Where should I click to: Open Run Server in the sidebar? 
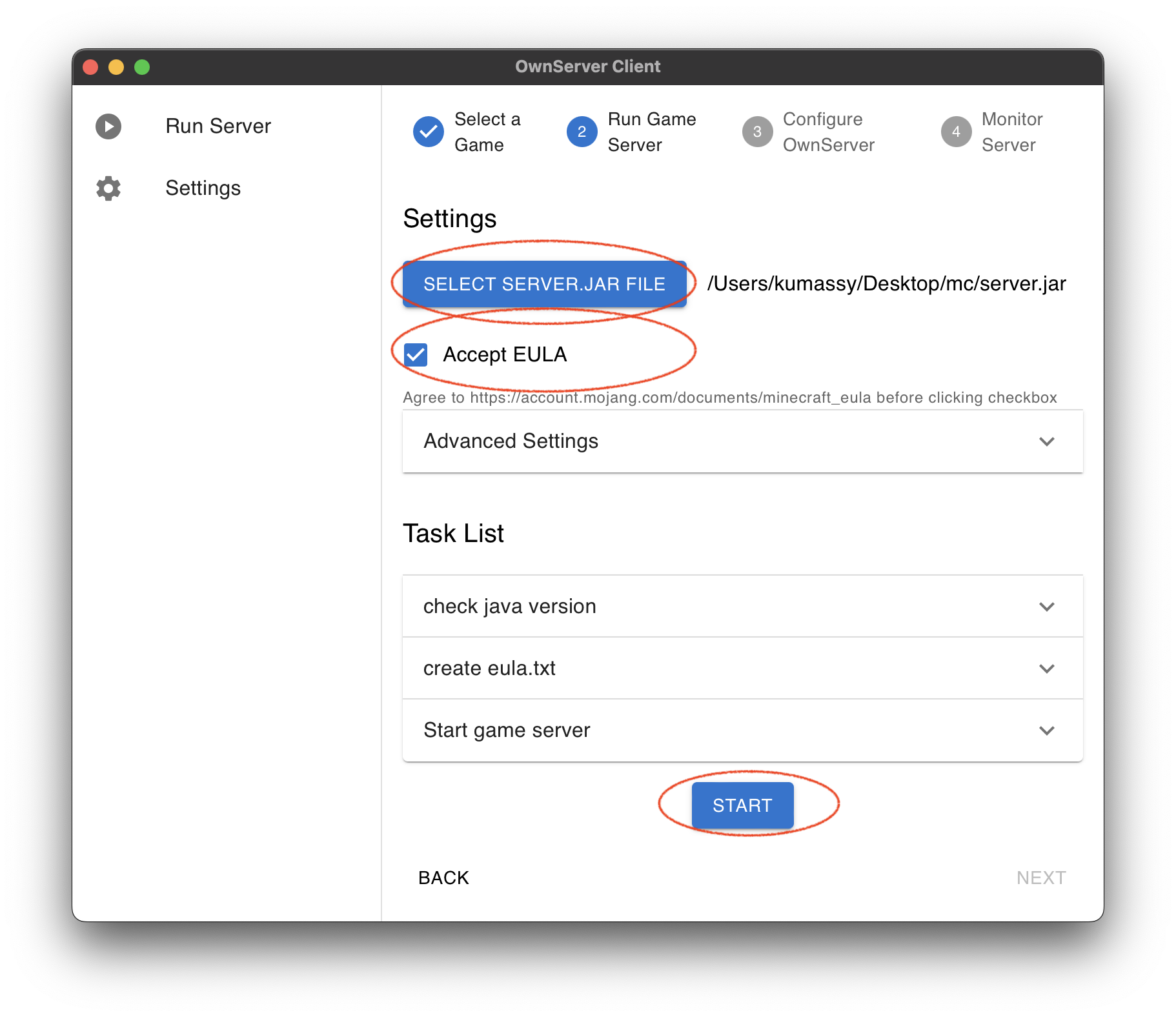tap(218, 126)
